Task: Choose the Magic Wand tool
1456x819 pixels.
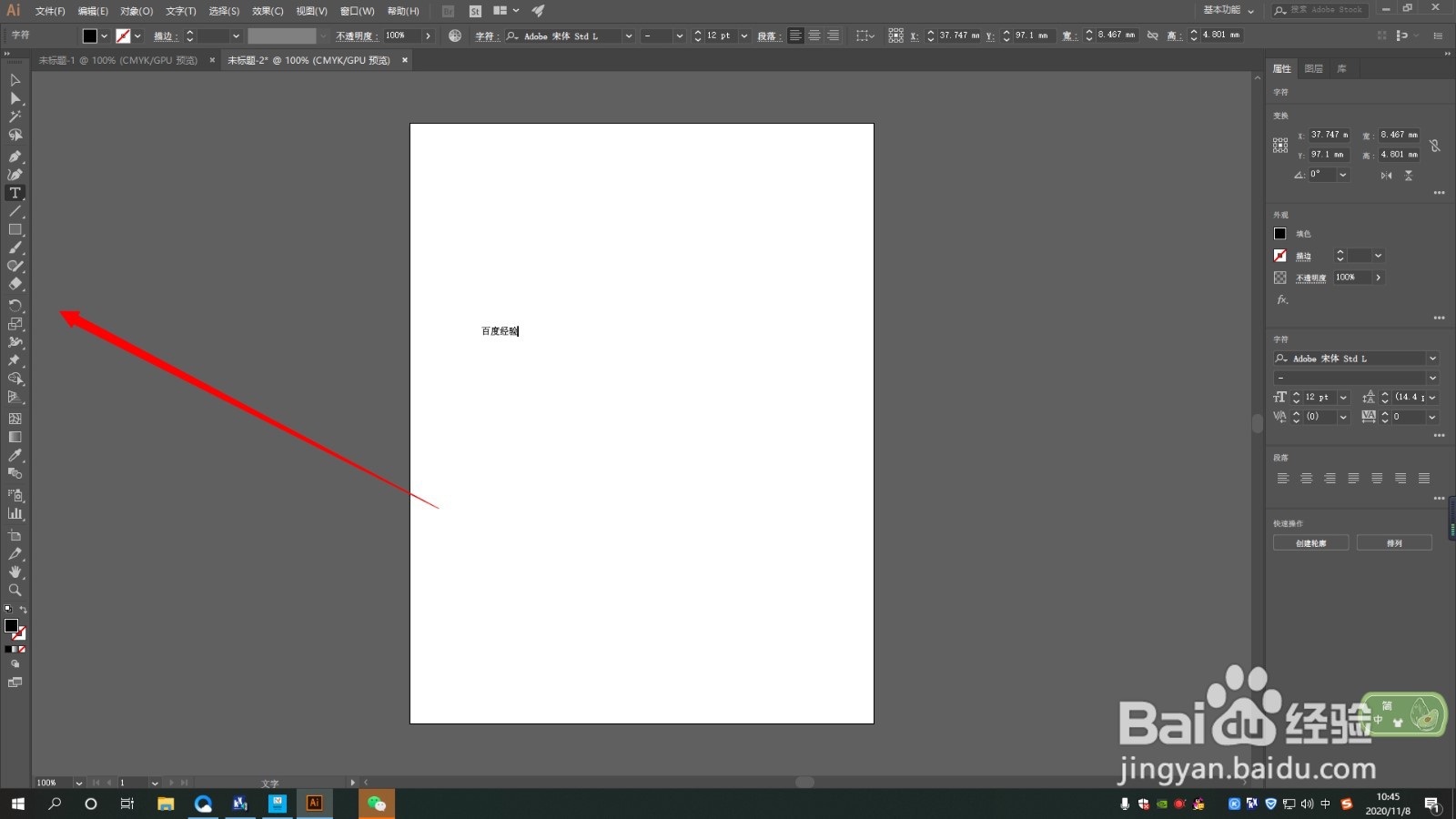Action: [15, 116]
